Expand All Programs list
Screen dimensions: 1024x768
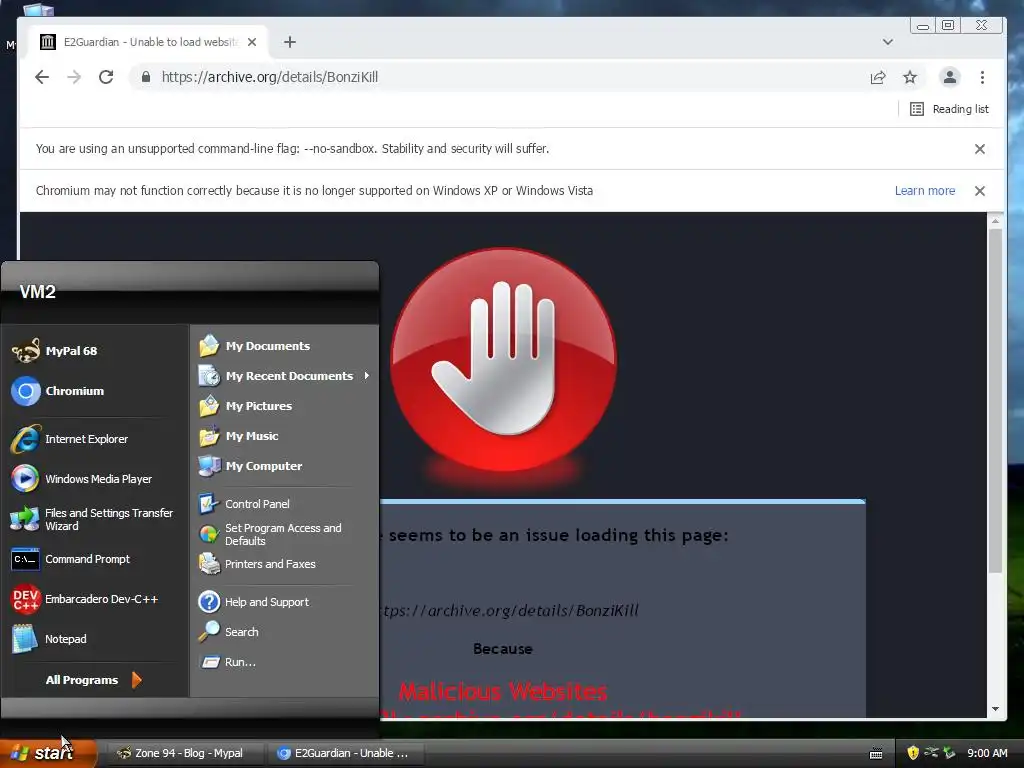tap(95, 680)
